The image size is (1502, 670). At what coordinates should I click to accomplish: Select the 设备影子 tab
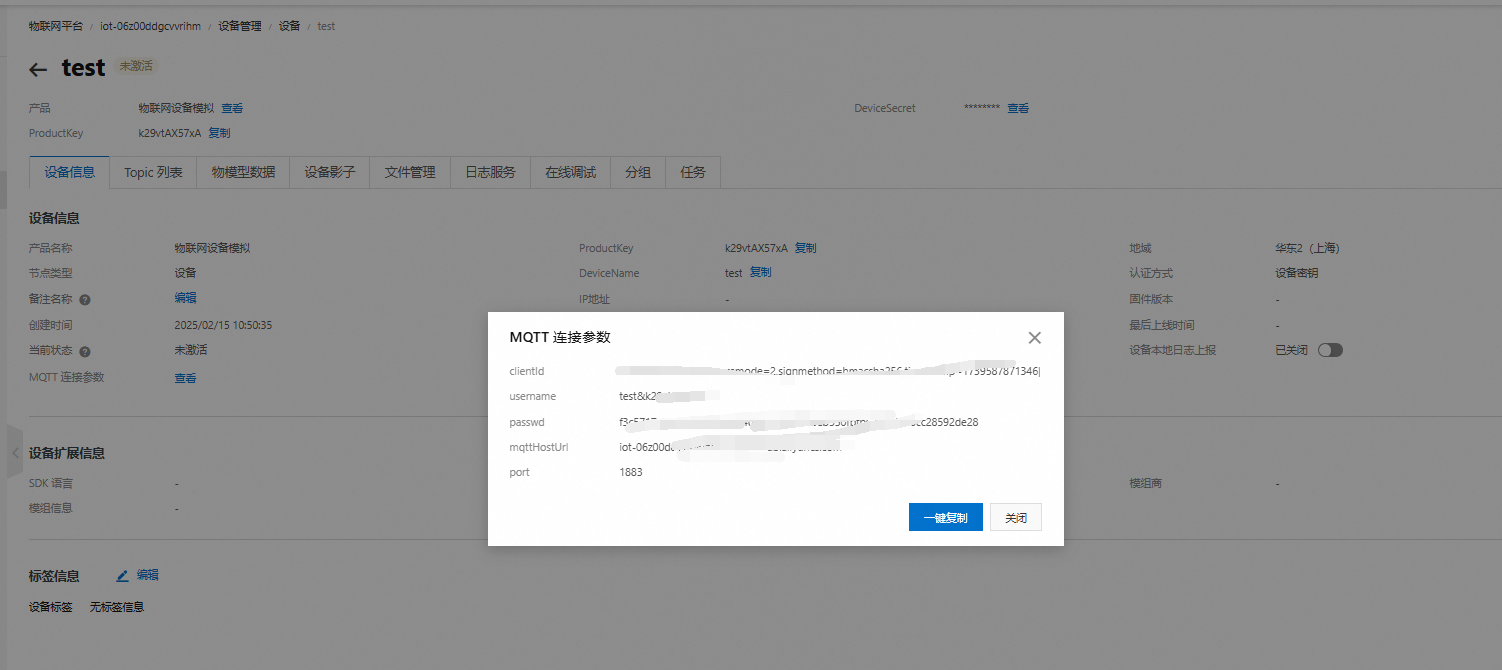(x=330, y=172)
